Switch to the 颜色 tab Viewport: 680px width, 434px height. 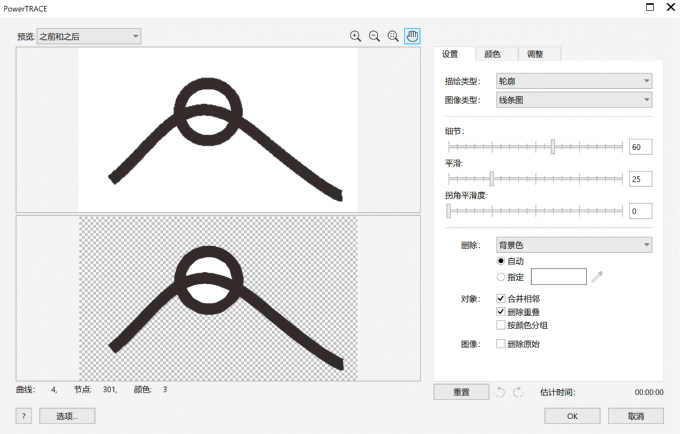492,54
